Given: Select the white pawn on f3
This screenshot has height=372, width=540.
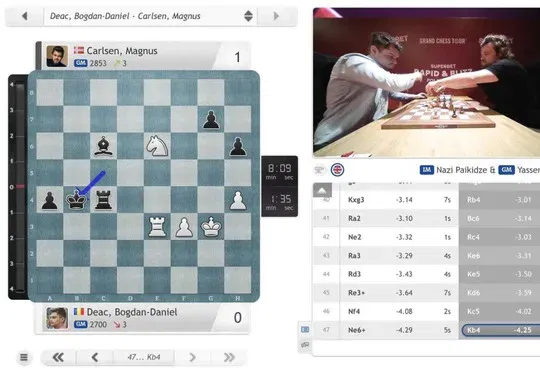Looking at the screenshot, I should [184, 227].
